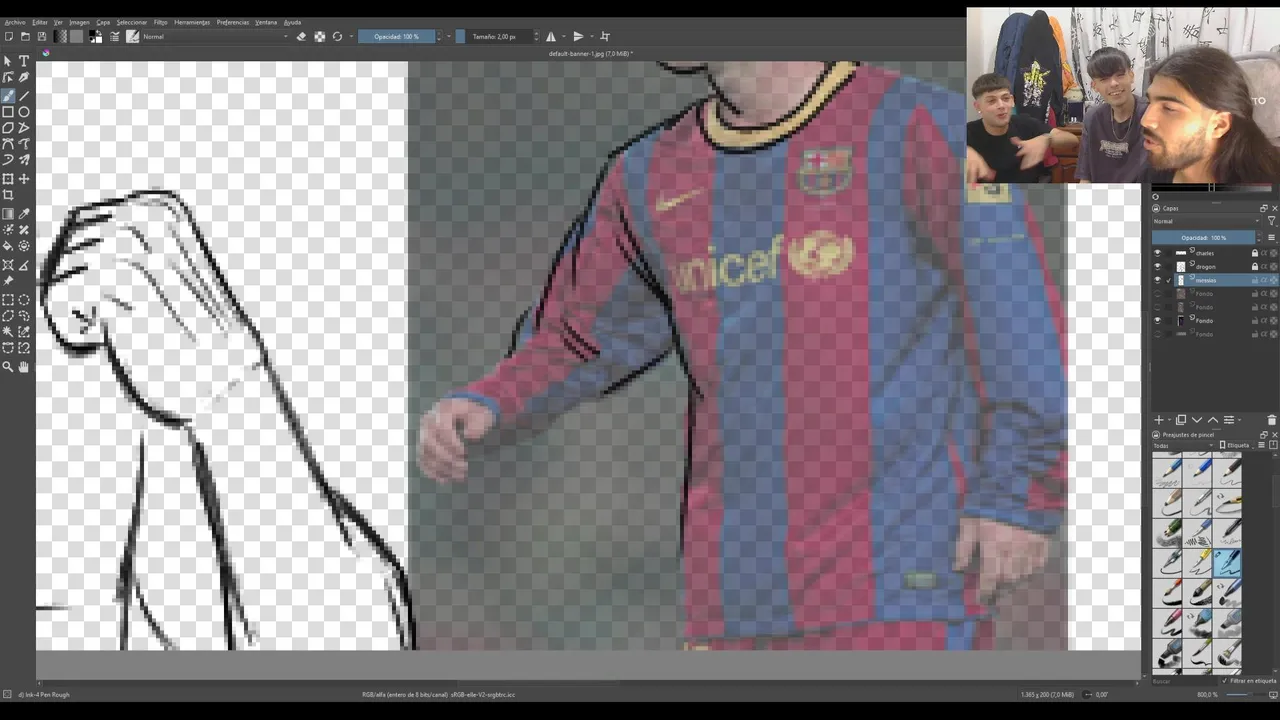This screenshot has height=720, width=1280.
Task: Select the Multibrush tool
Action: pos(24,160)
